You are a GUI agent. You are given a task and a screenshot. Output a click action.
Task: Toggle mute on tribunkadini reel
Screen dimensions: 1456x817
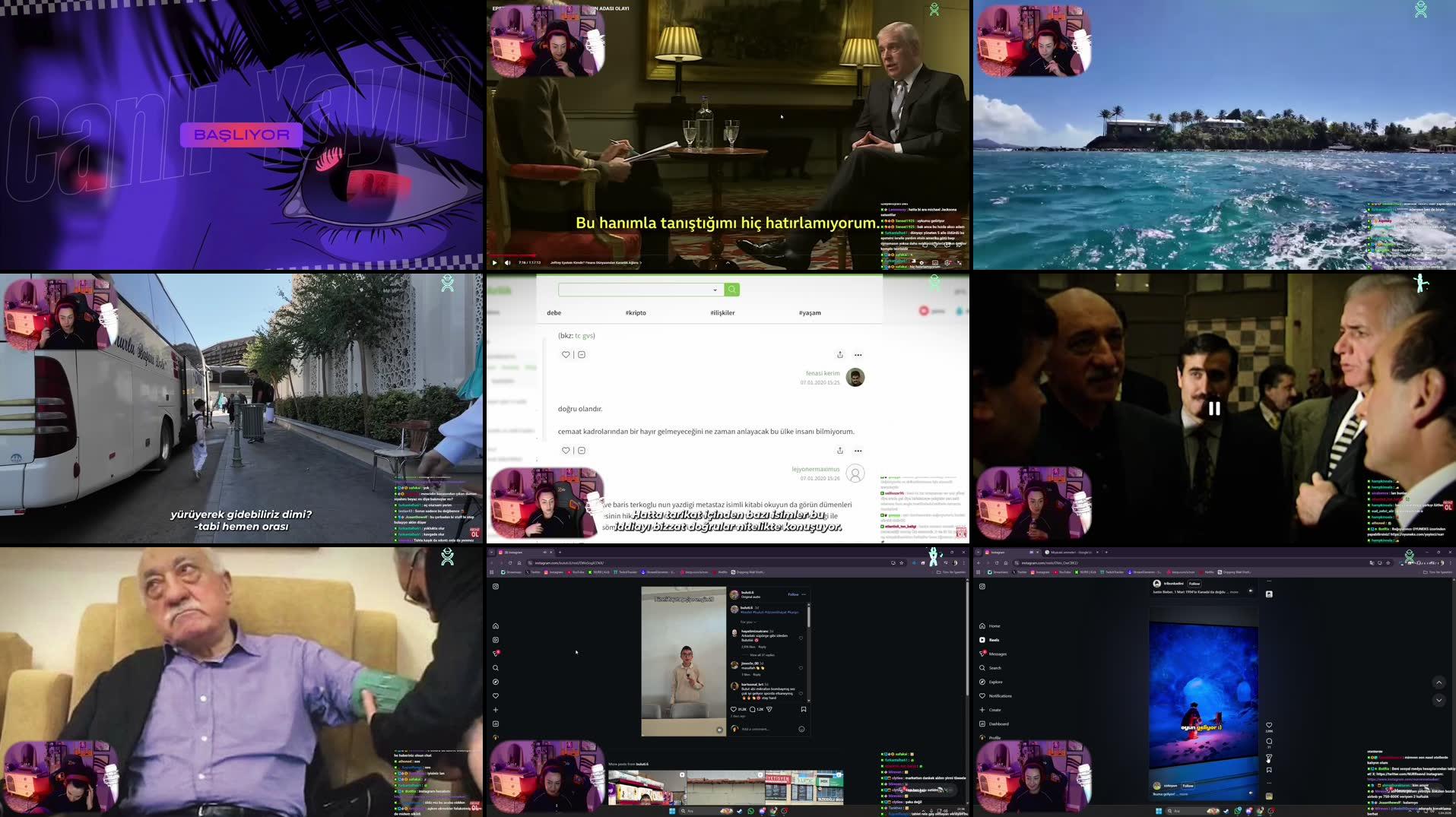pos(1251,591)
